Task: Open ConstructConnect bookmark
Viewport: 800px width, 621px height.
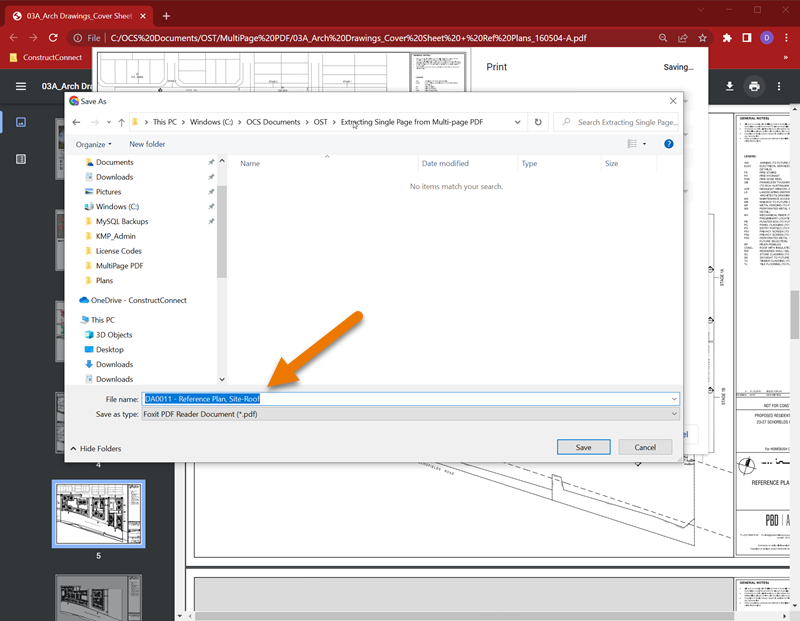Action: pyautogui.click(x=46, y=57)
